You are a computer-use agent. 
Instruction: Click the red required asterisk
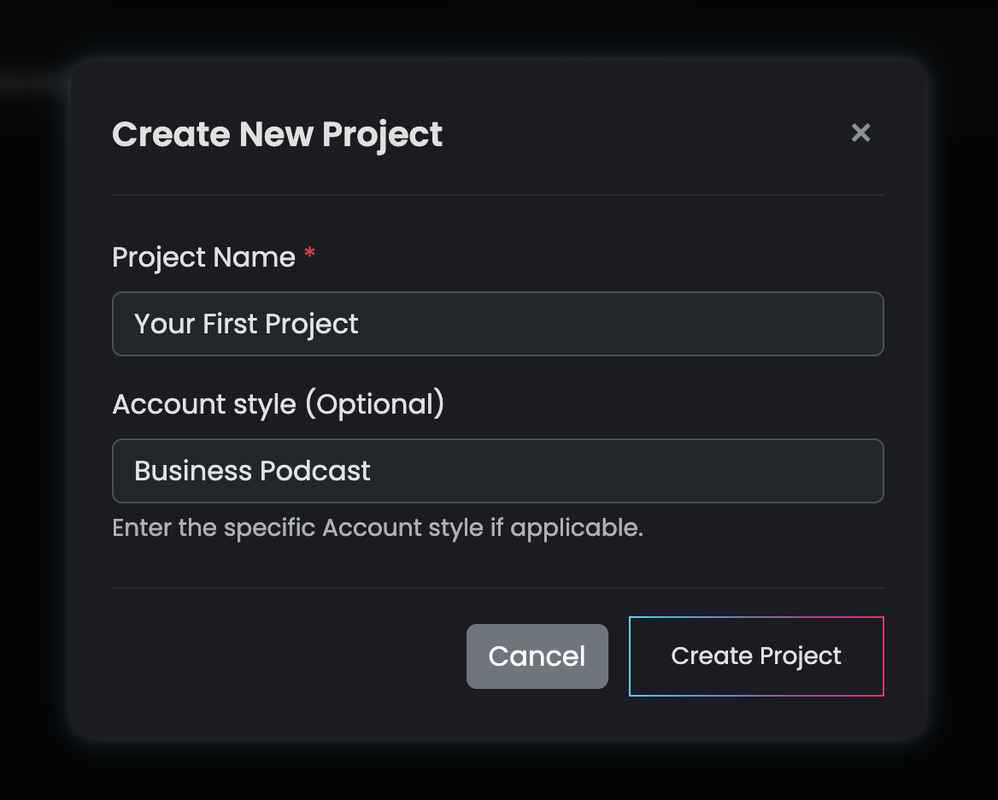click(310, 255)
